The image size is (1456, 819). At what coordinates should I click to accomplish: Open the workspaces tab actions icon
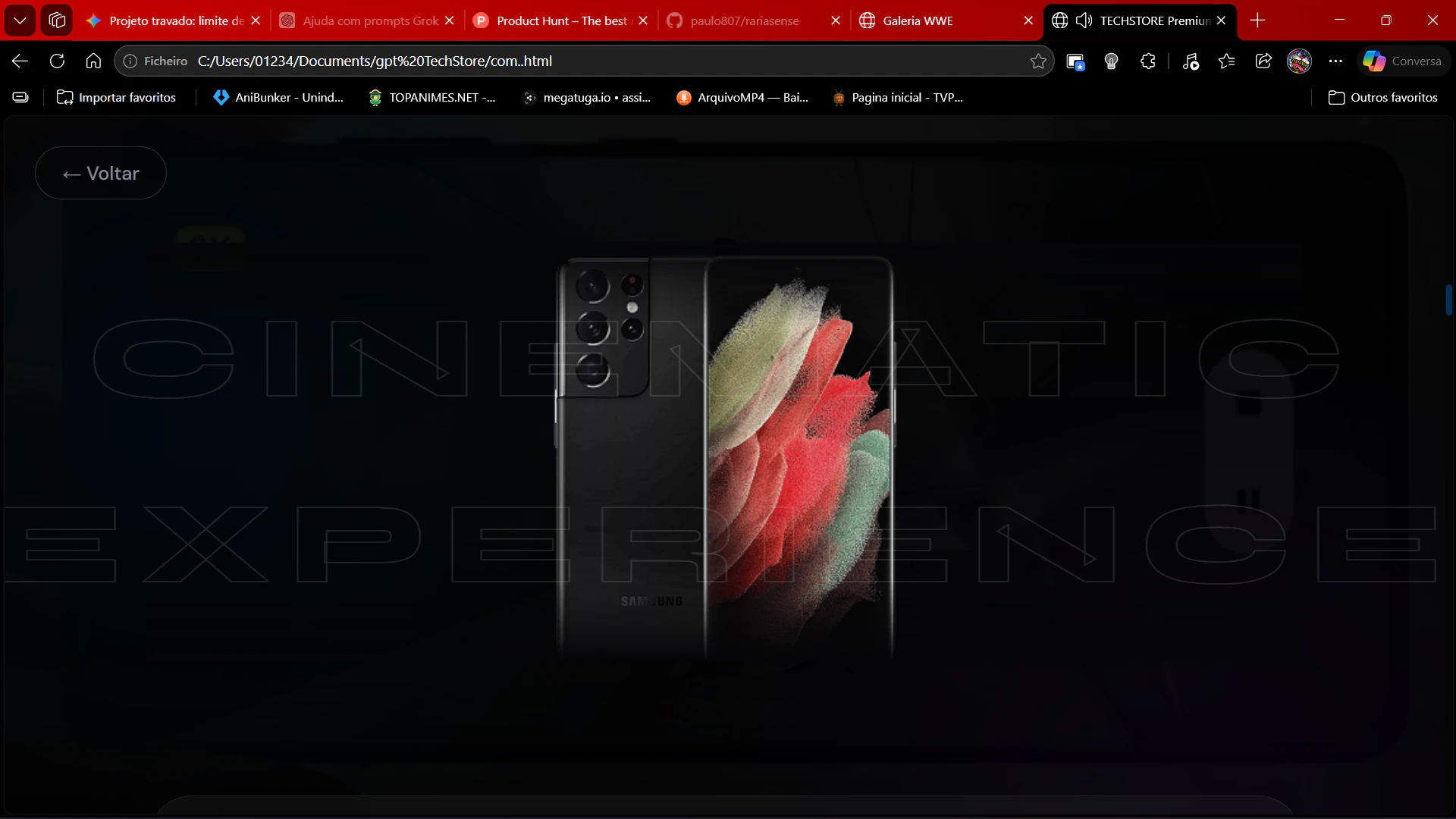[x=57, y=20]
